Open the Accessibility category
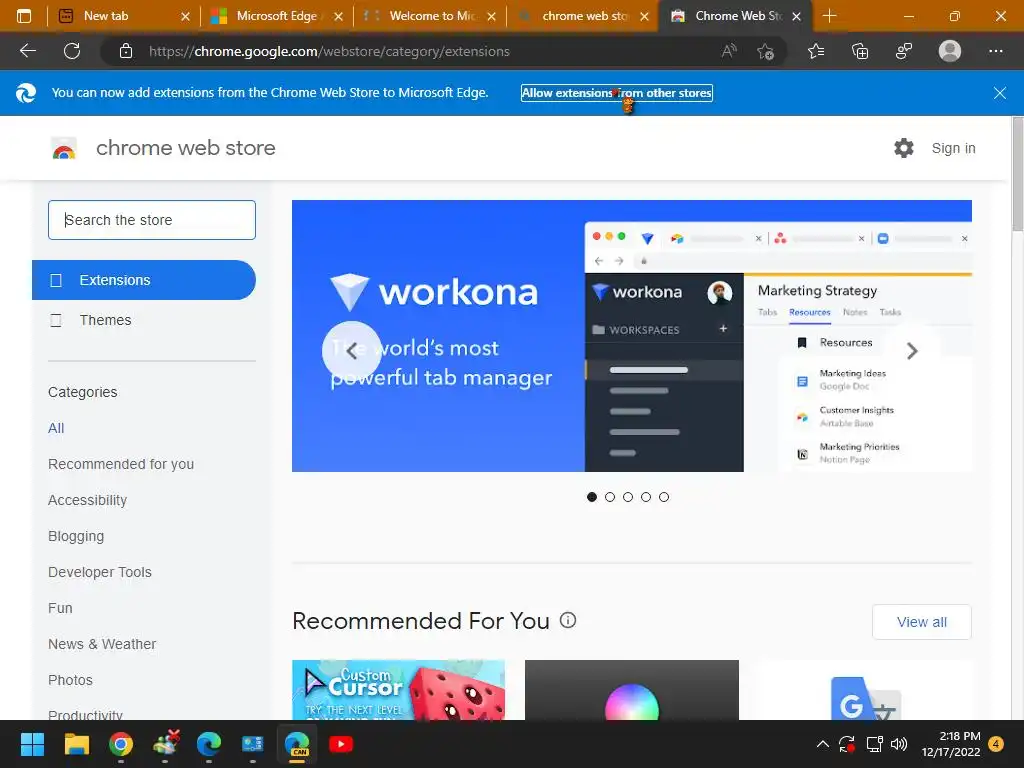The image size is (1024, 768). tap(88, 500)
